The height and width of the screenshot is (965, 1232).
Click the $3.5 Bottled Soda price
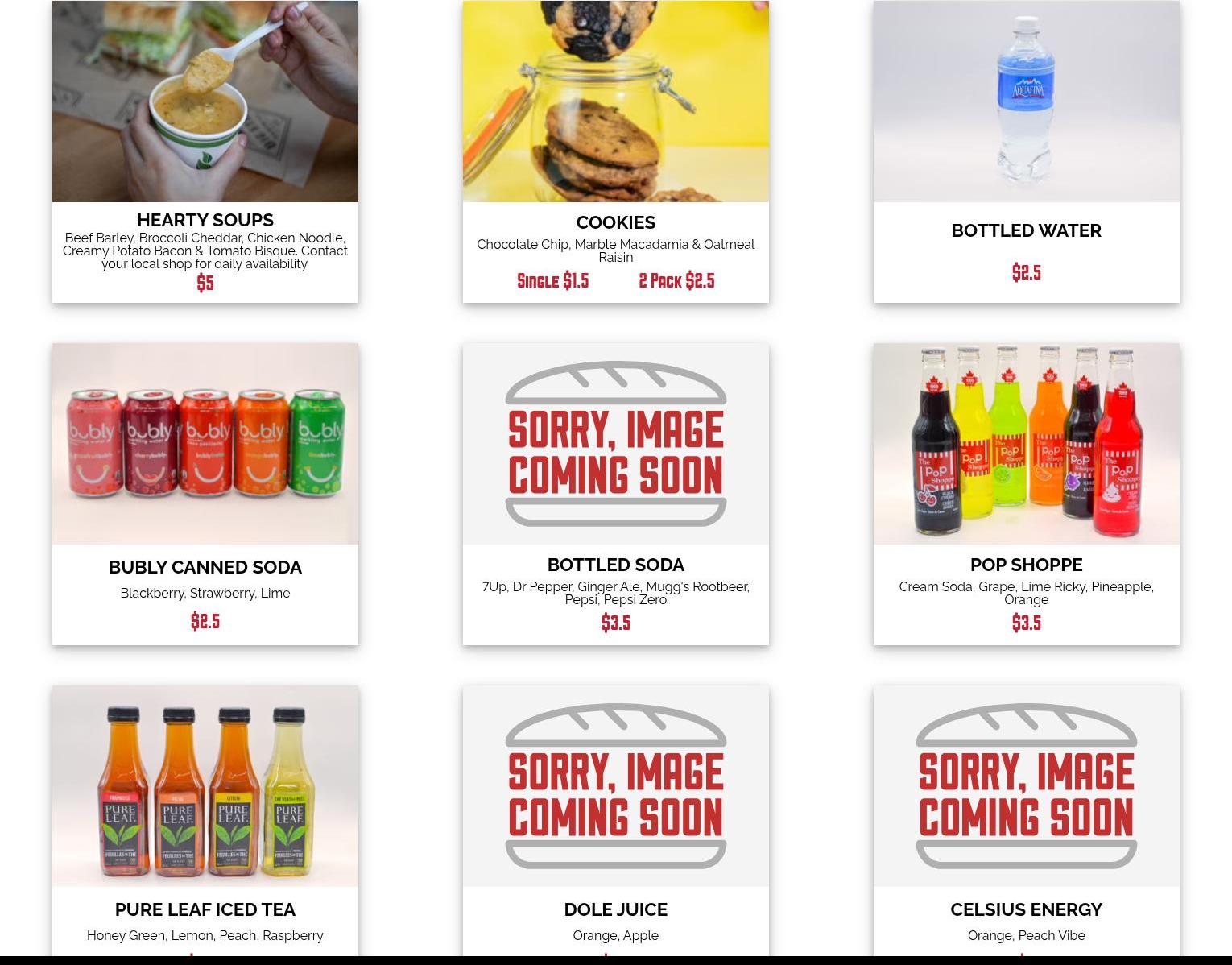(x=616, y=623)
